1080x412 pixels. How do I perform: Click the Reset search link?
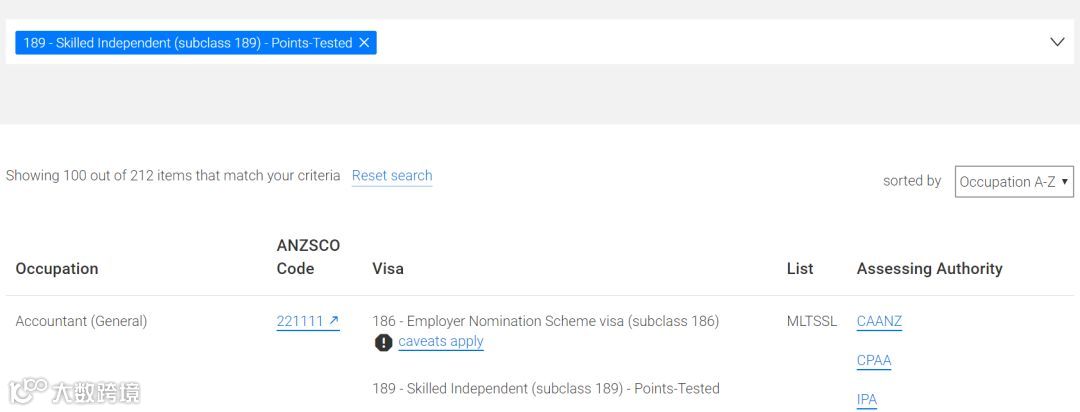pos(392,176)
